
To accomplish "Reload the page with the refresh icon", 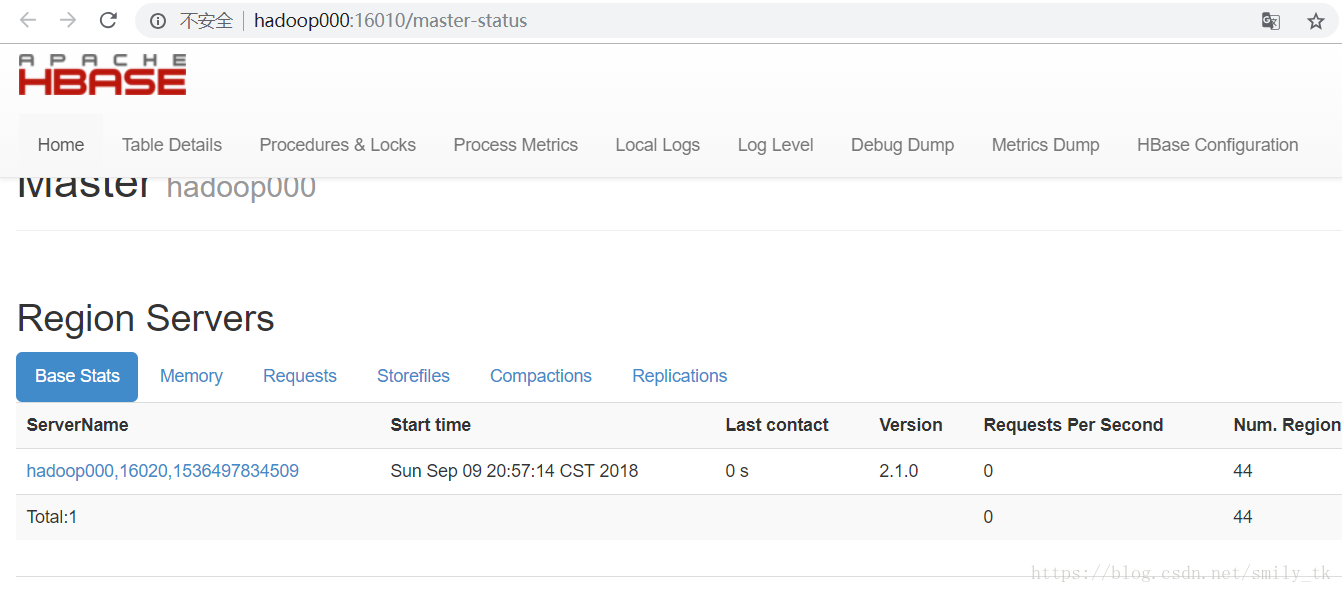I will click(109, 20).
